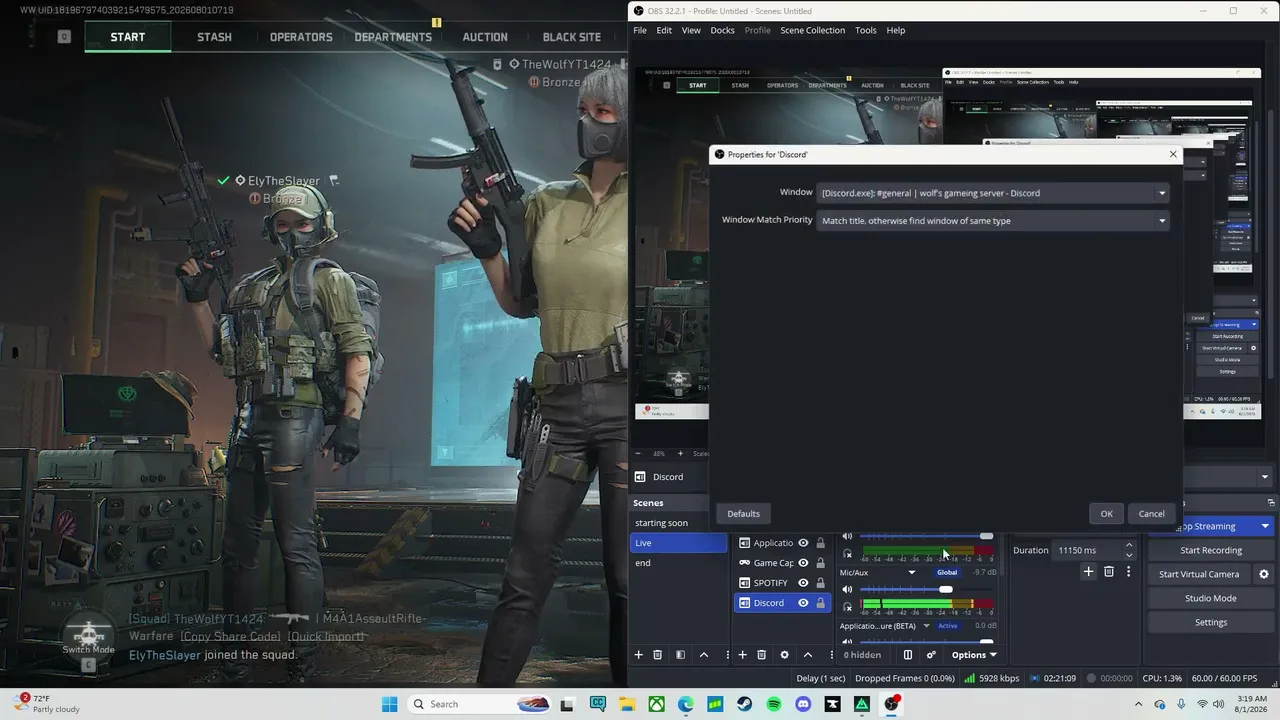Toggle lock on Discord source
Screen dimensions: 1280x720
821,603
